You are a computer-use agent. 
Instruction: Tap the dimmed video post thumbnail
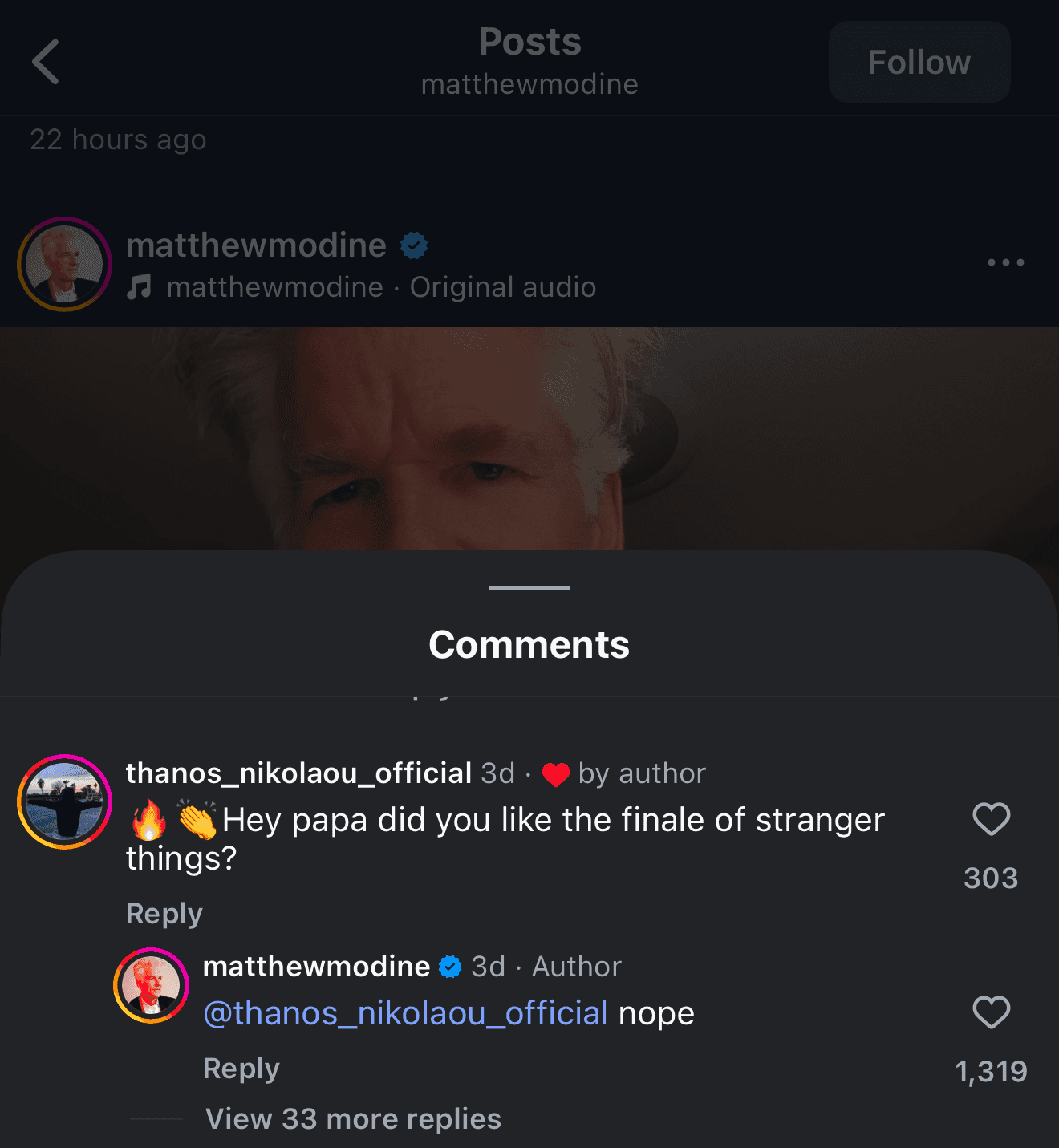529,438
